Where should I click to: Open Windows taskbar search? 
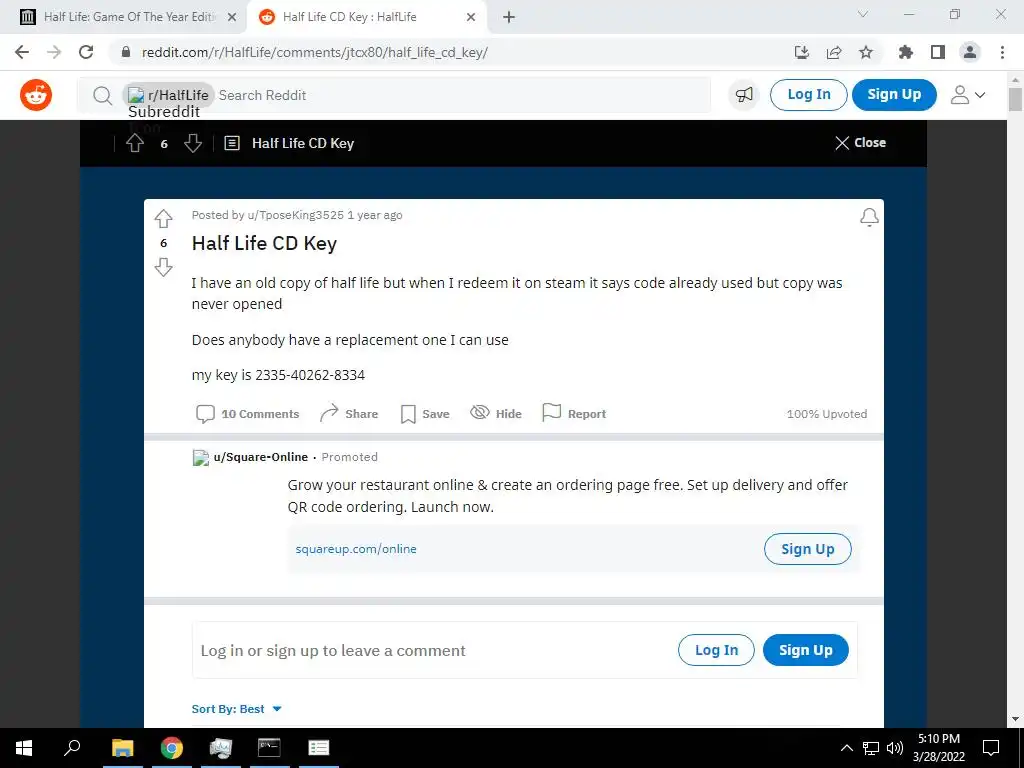tap(72, 748)
